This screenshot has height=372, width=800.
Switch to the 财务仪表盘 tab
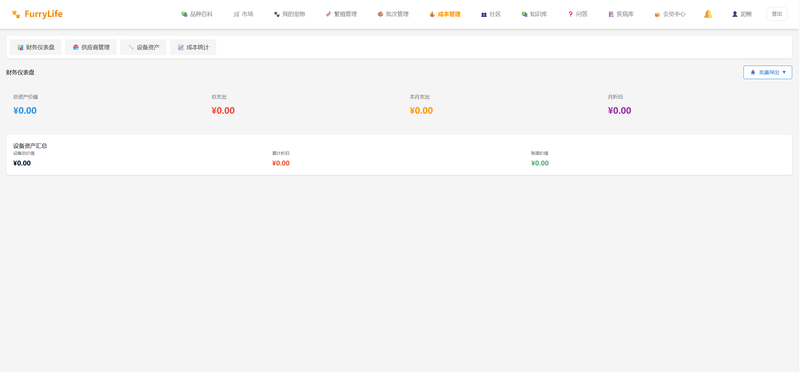(36, 47)
